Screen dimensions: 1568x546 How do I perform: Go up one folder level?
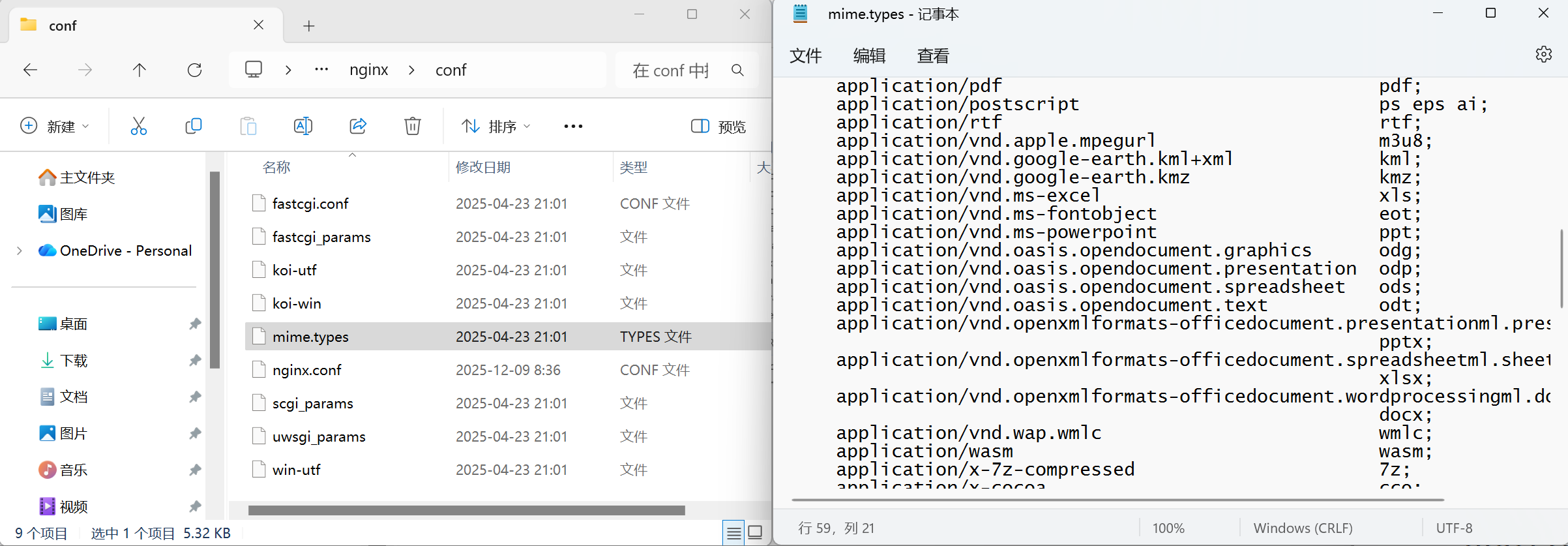(x=140, y=70)
